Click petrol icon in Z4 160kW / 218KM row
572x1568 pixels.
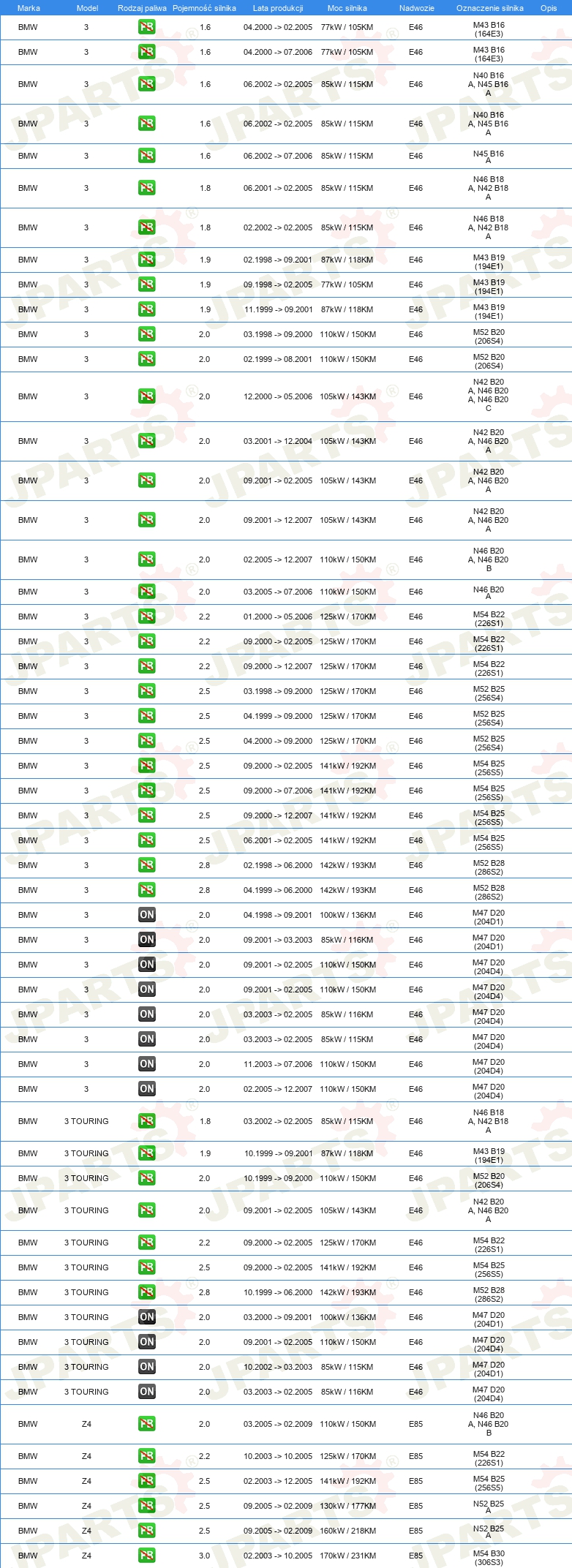click(146, 1531)
